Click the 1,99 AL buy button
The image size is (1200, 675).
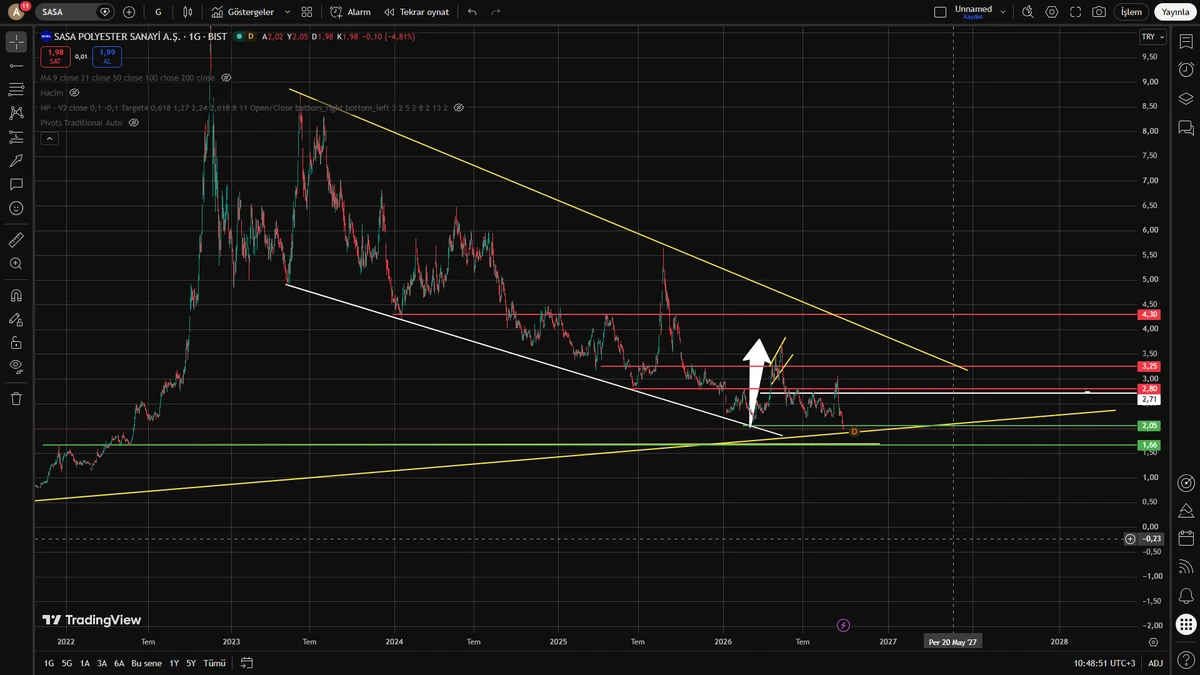107,56
